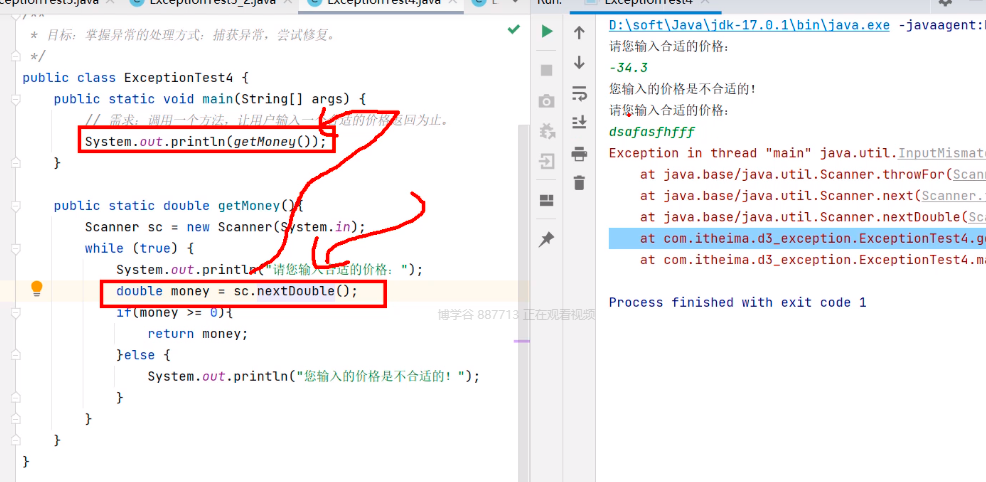The width and height of the screenshot is (986, 482).
Task: Click the yellow light bulb intention icon
Action: (36, 288)
